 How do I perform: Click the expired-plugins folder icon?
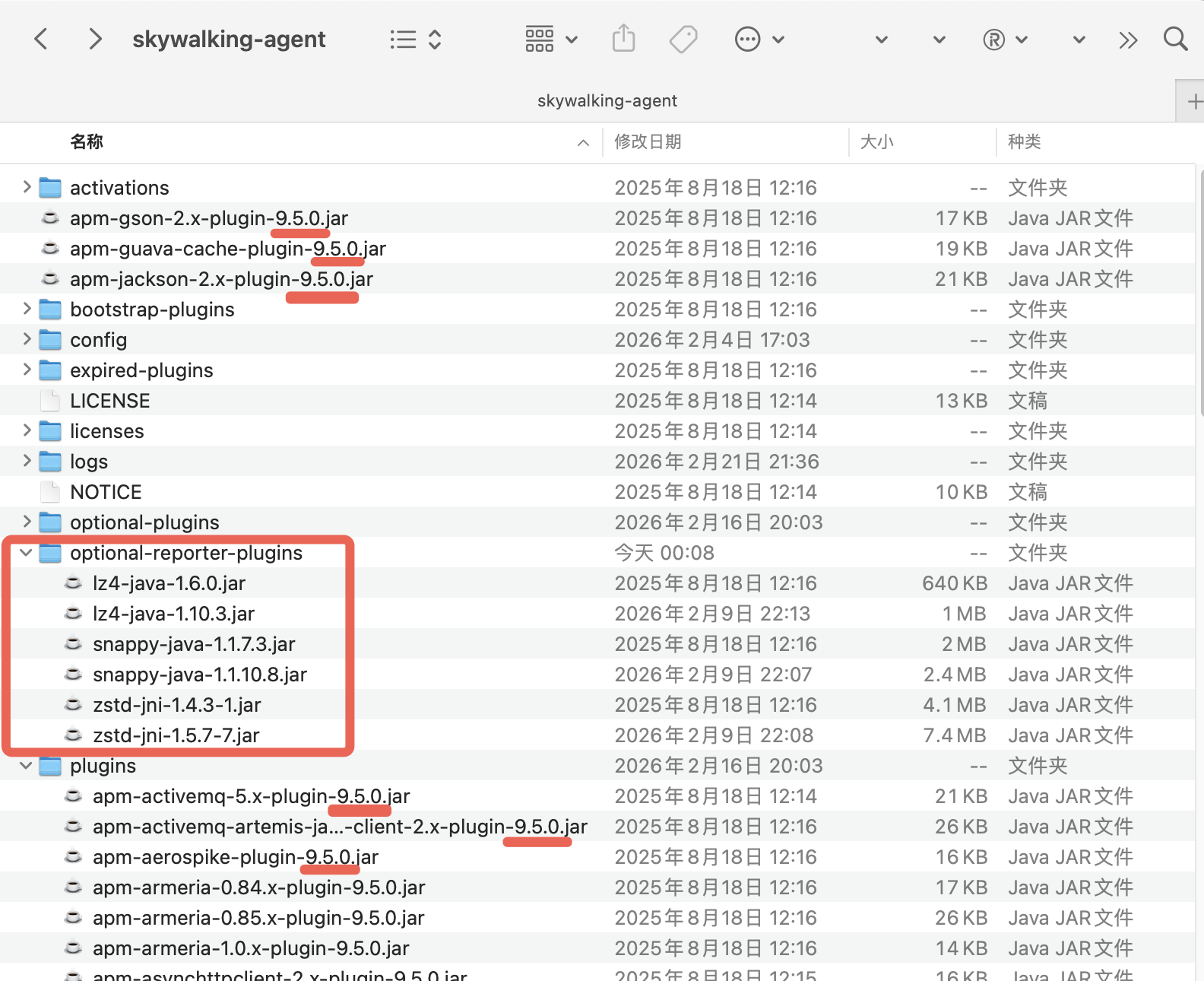pyautogui.click(x=50, y=370)
